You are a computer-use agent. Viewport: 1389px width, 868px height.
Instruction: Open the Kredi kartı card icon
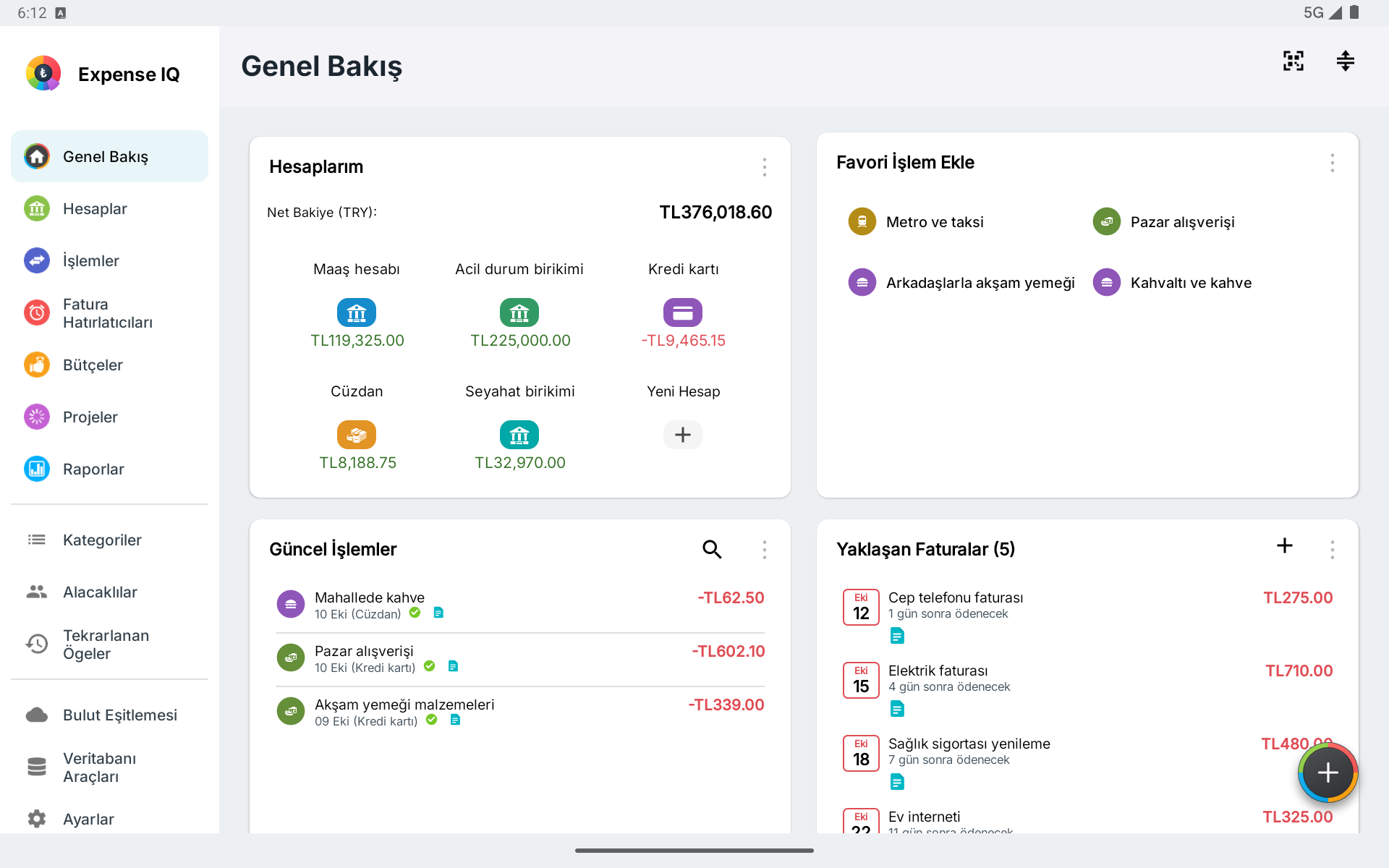point(683,312)
